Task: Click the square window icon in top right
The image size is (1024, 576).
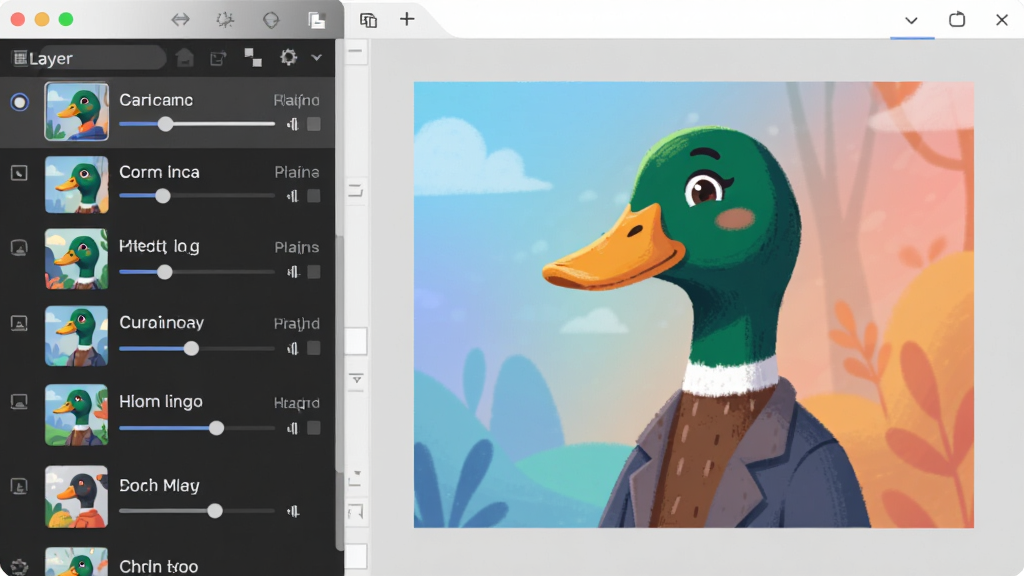Action: click(957, 20)
